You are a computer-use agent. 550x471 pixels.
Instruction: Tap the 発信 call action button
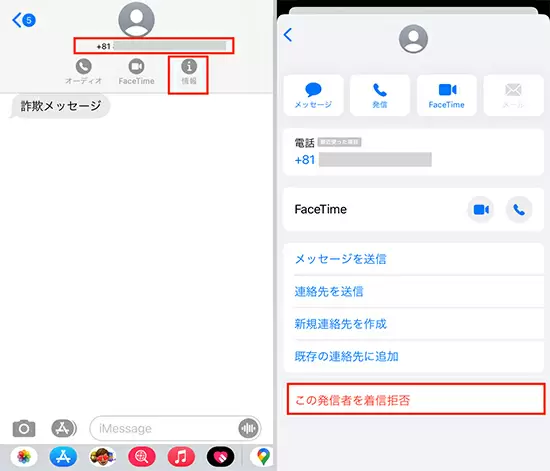coord(380,95)
